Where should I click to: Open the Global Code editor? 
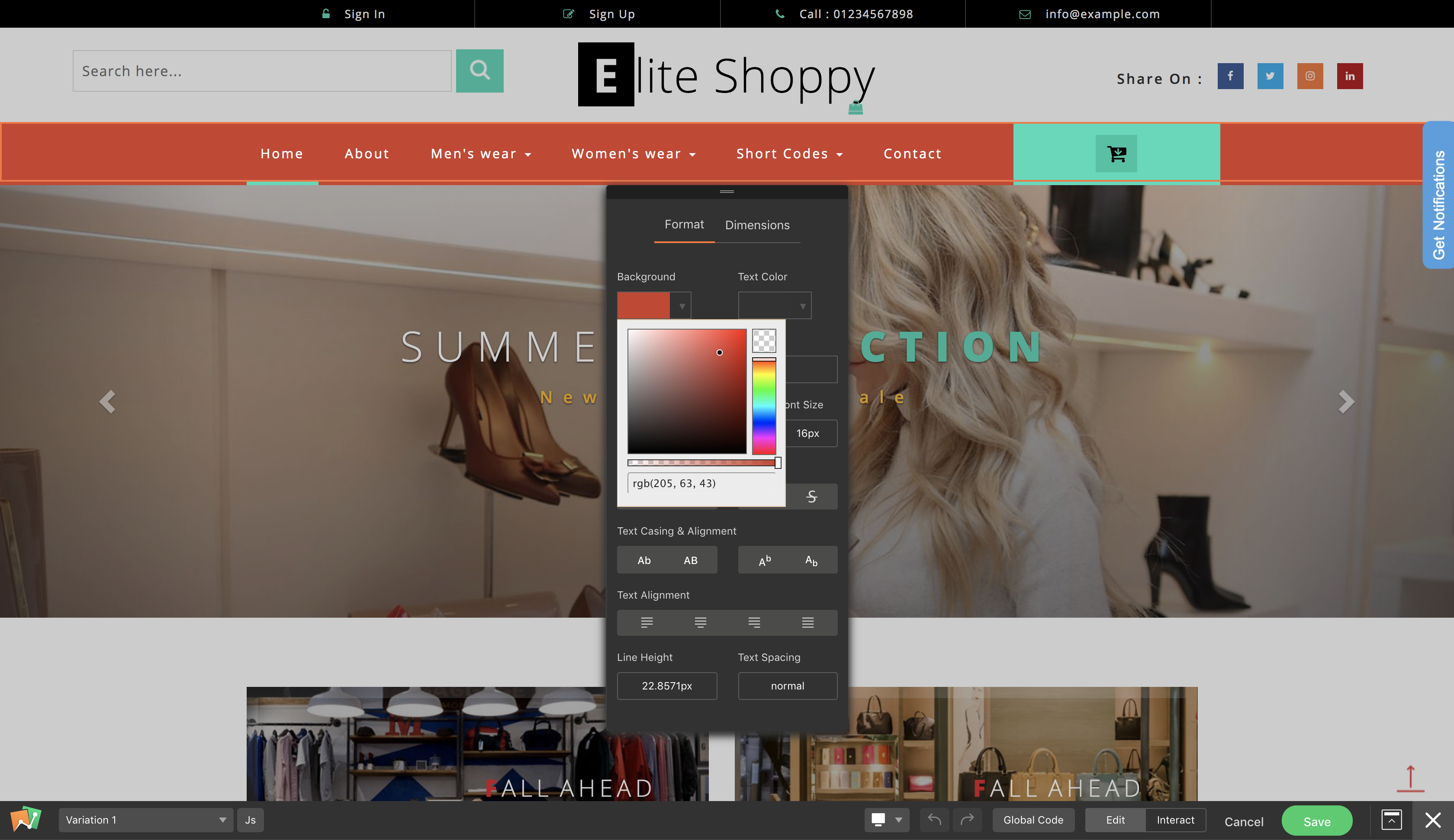pos(1033,820)
